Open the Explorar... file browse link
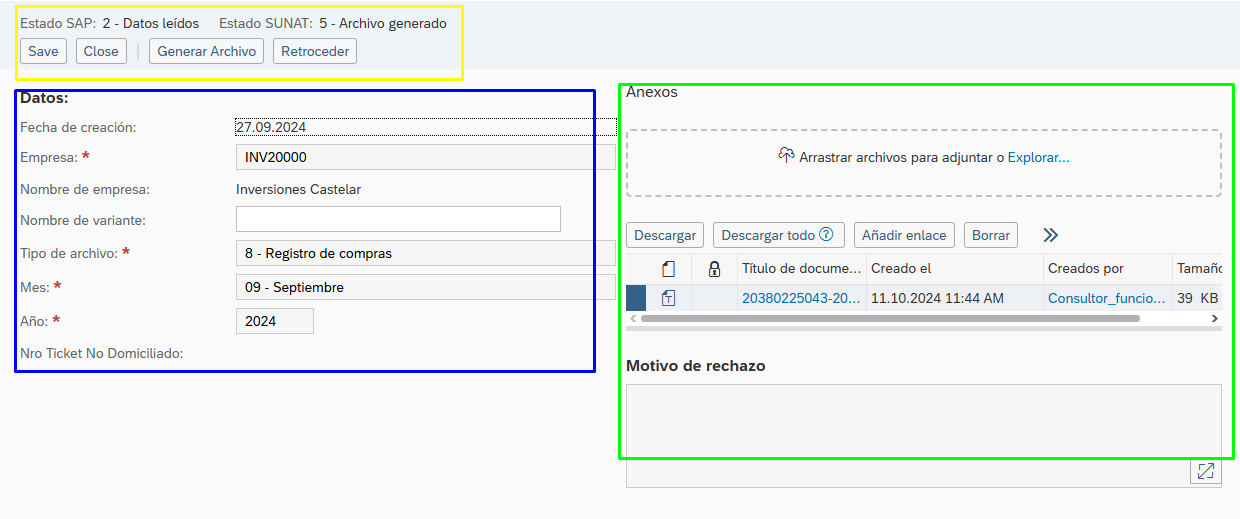The height and width of the screenshot is (519, 1240). pos(1038,157)
